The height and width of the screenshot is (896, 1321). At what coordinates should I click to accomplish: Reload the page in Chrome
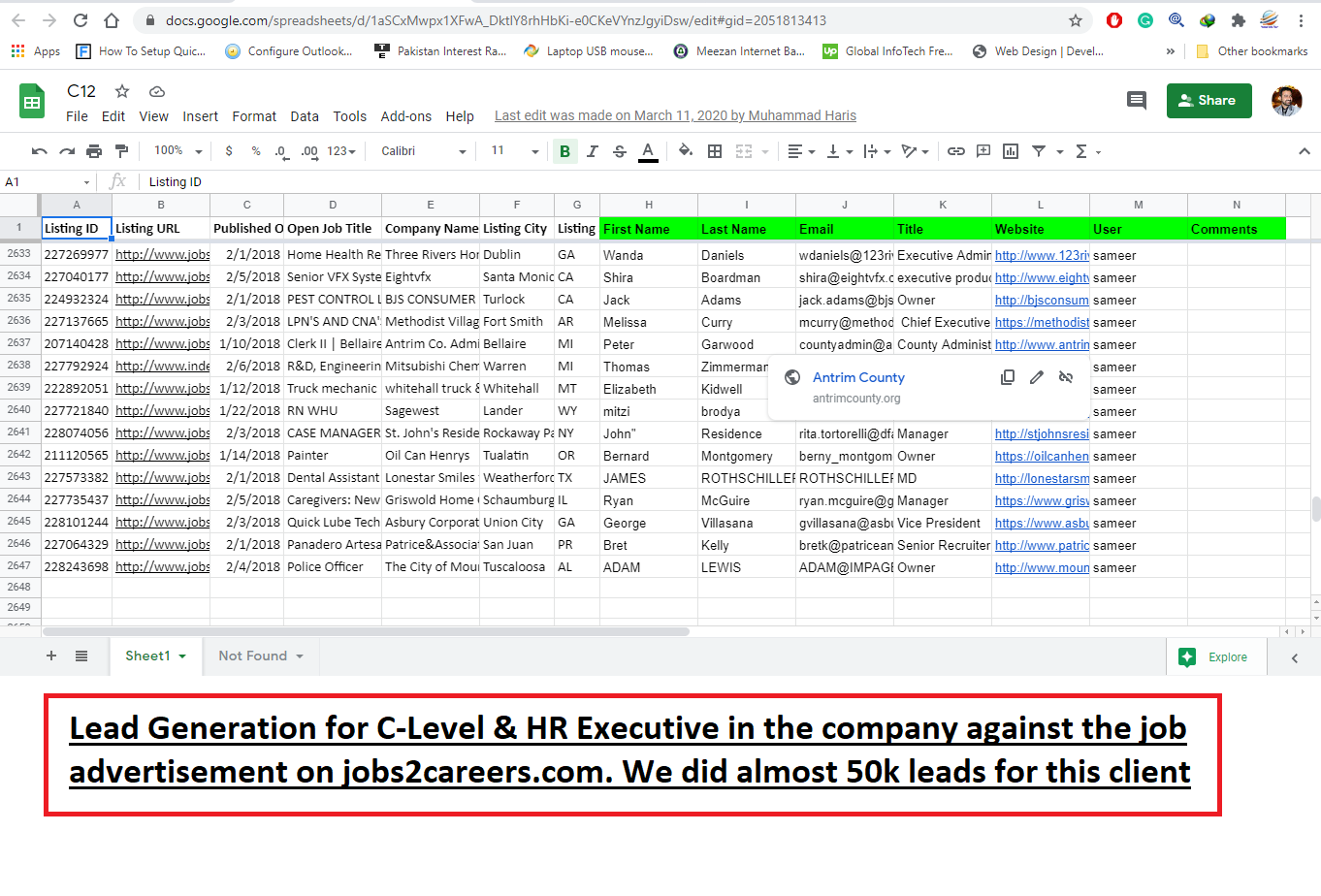tap(81, 20)
